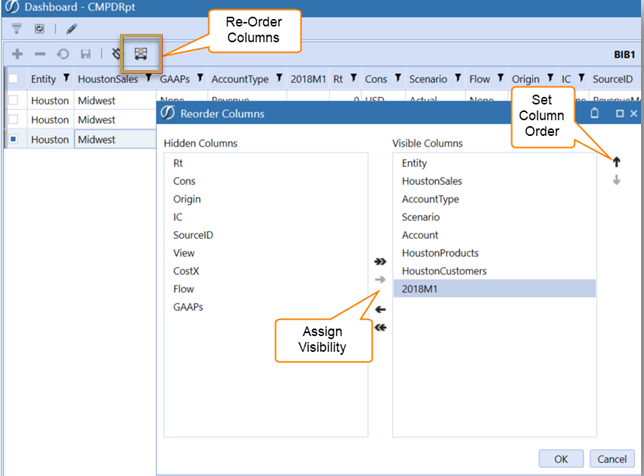644x476 pixels.
Task: Move all columns to Visible with double-right arrow
Action: coord(380,260)
